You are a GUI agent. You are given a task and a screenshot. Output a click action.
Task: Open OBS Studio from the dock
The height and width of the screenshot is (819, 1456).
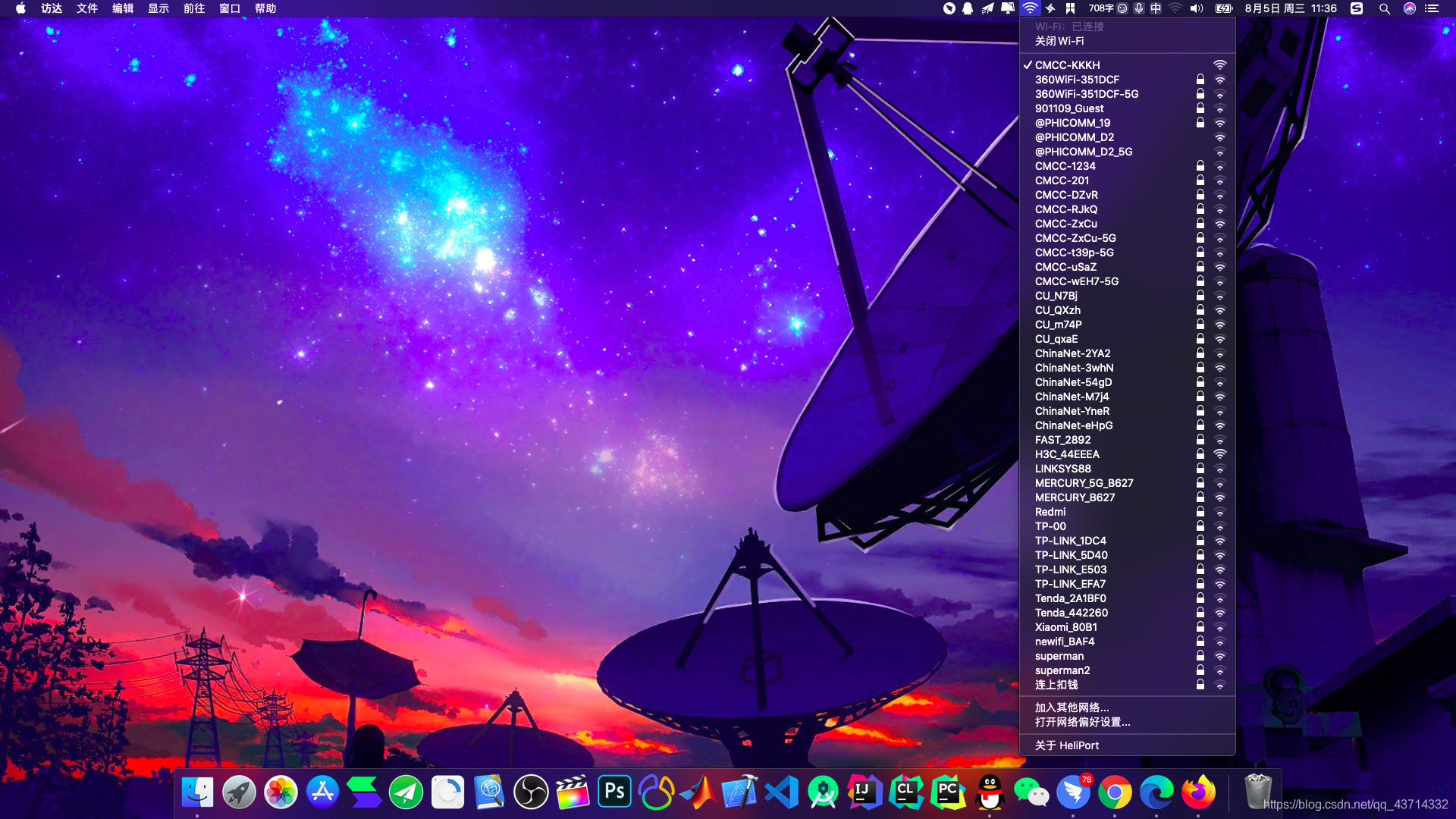(531, 792)
